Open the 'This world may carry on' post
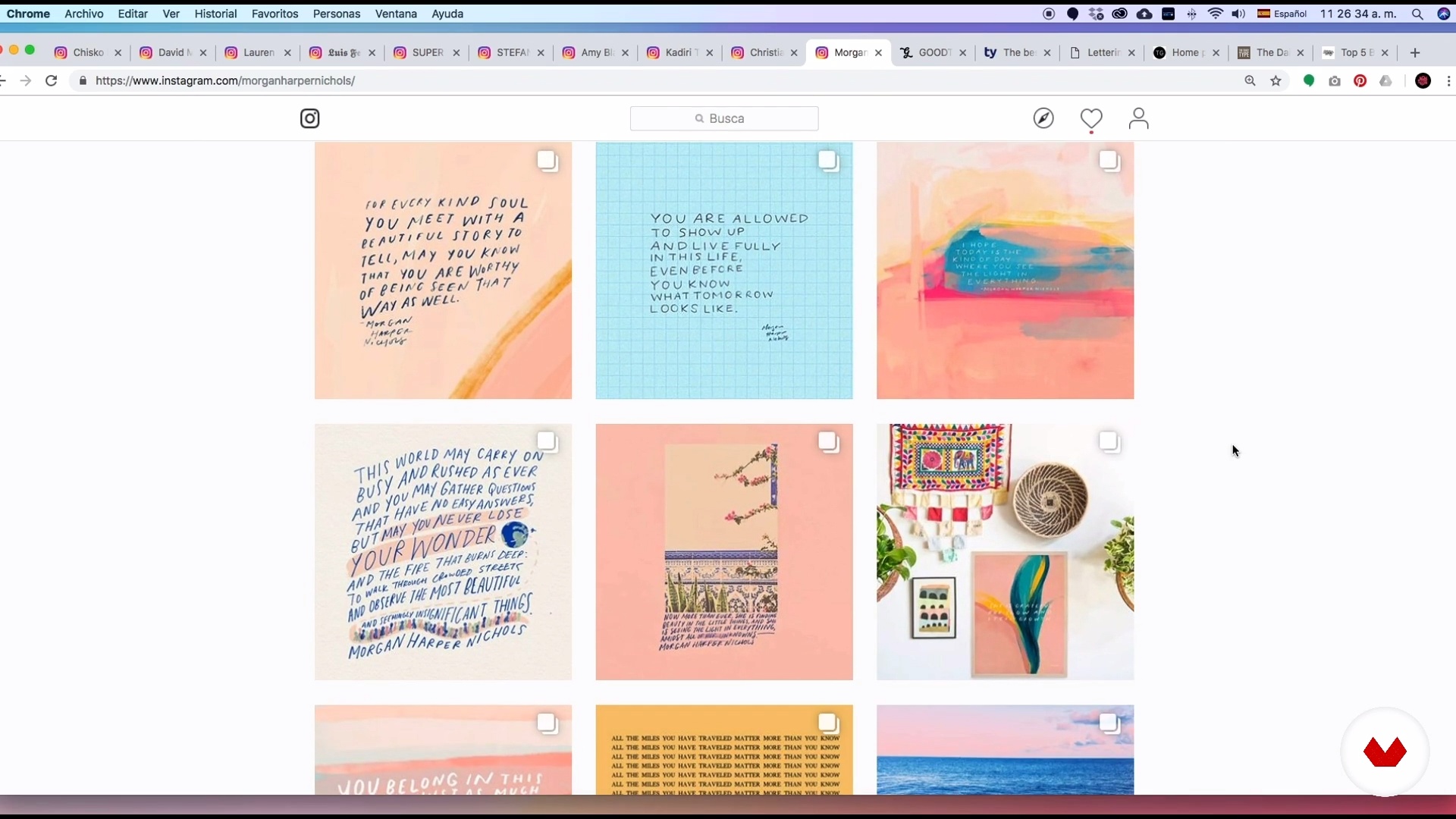Viewport: 1456px width, 819px height. [x=443, y=552]
